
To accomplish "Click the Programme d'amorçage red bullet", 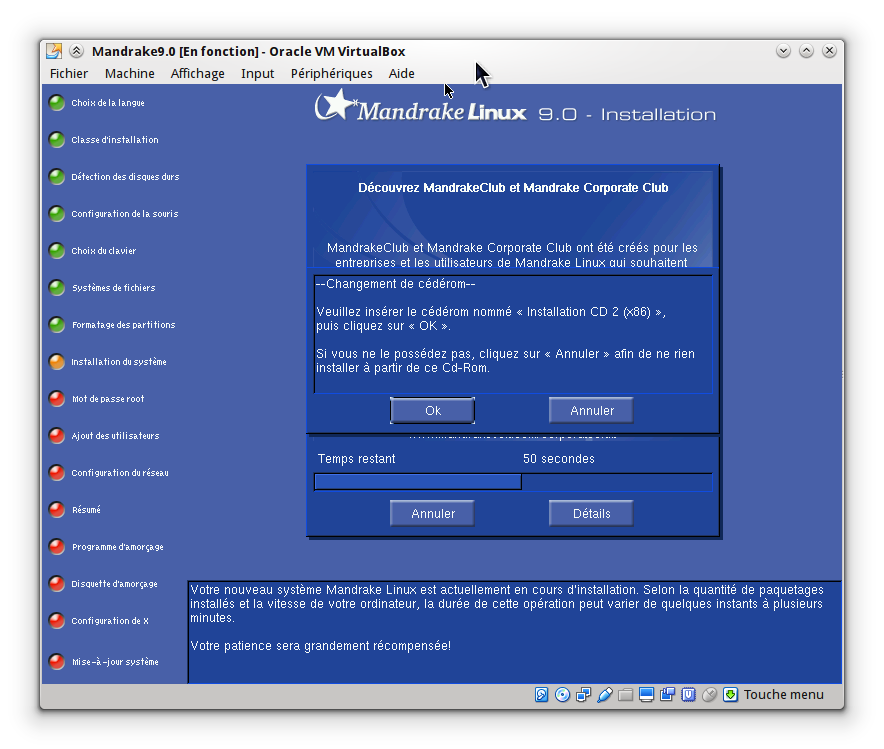I will pyautogui.click(x=57, y=547).
